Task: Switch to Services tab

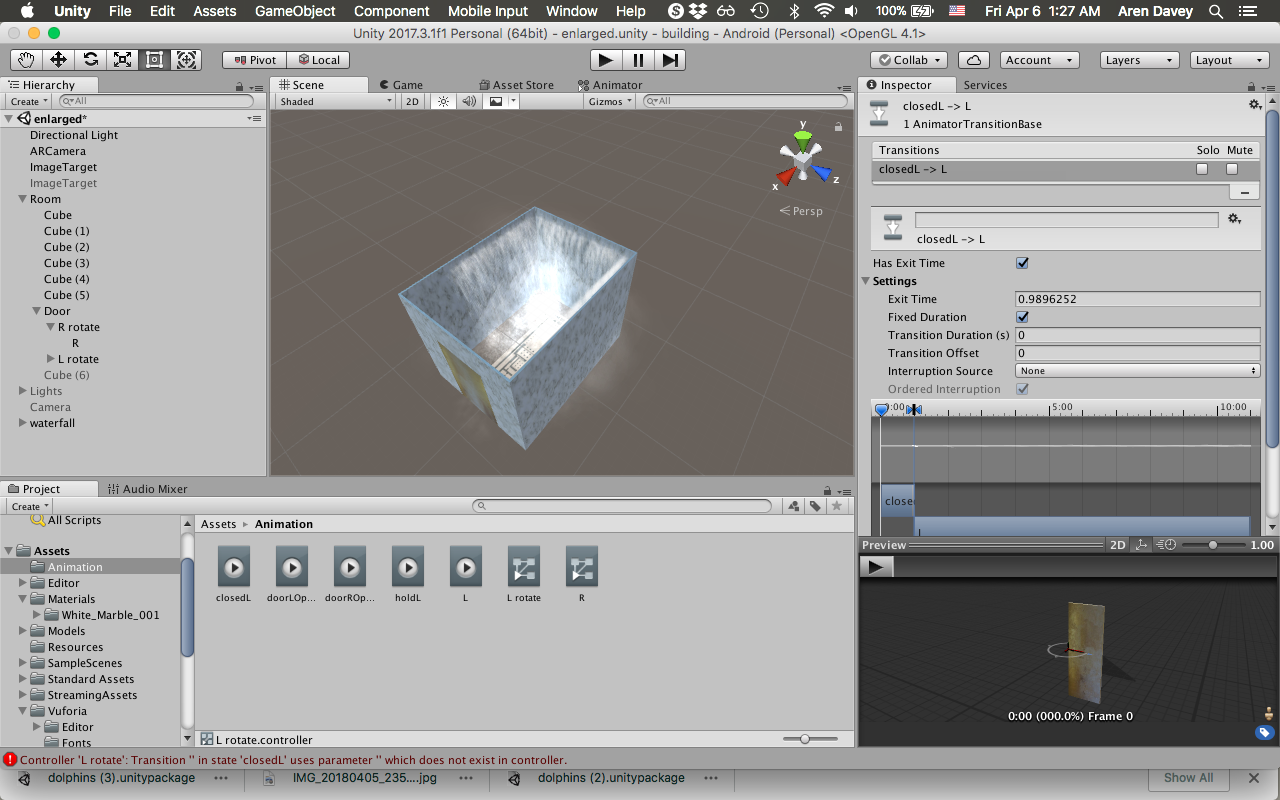Action: tap(985, 85)
